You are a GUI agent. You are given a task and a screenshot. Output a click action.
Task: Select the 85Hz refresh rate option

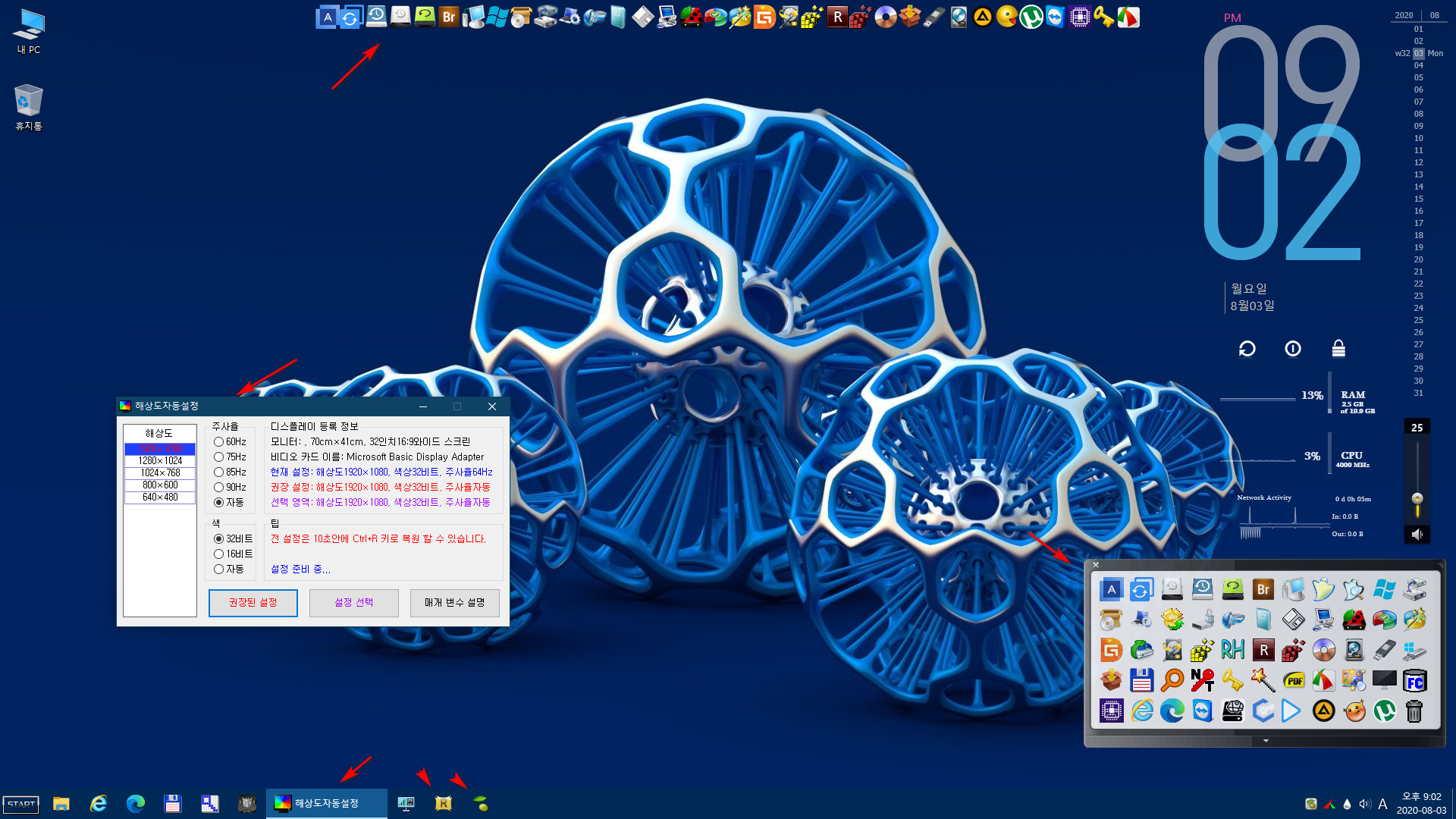(x=230, y=472)
